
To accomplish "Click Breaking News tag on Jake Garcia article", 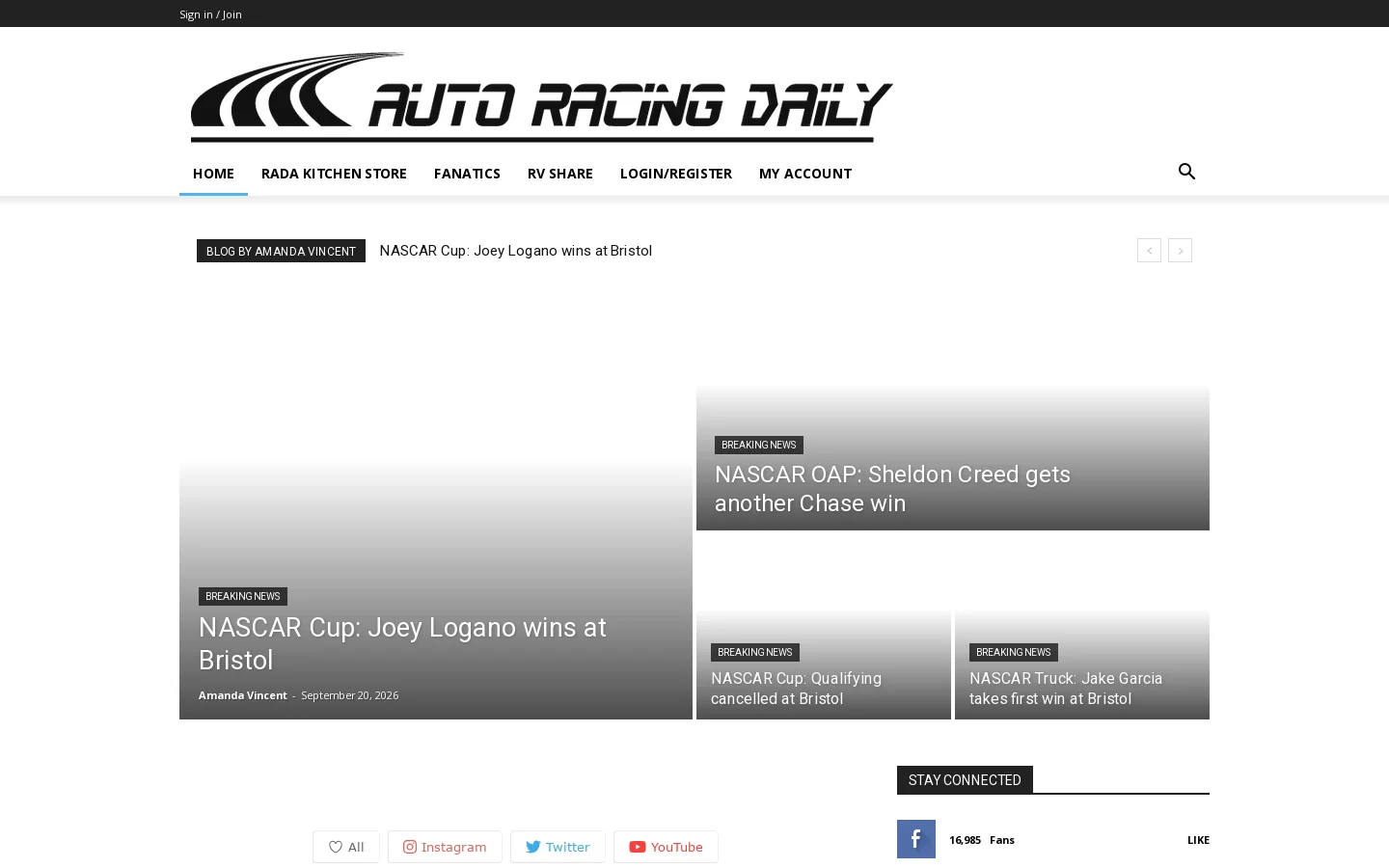I will (1014, 652).
